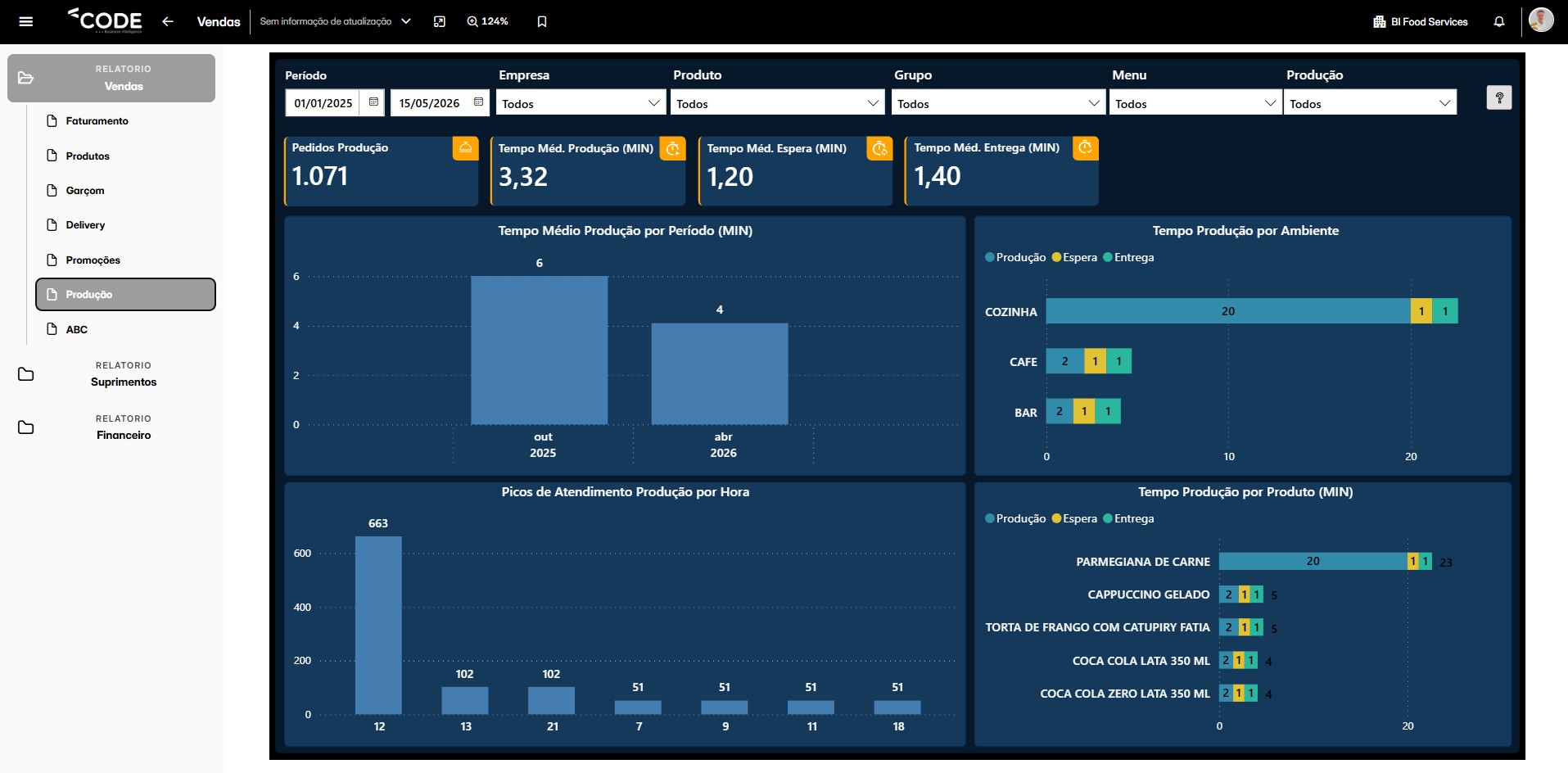Toggle Espera legend in Produto chart
The width and height of the screenshot is (1568, 773).
(x=1074, y=518)
